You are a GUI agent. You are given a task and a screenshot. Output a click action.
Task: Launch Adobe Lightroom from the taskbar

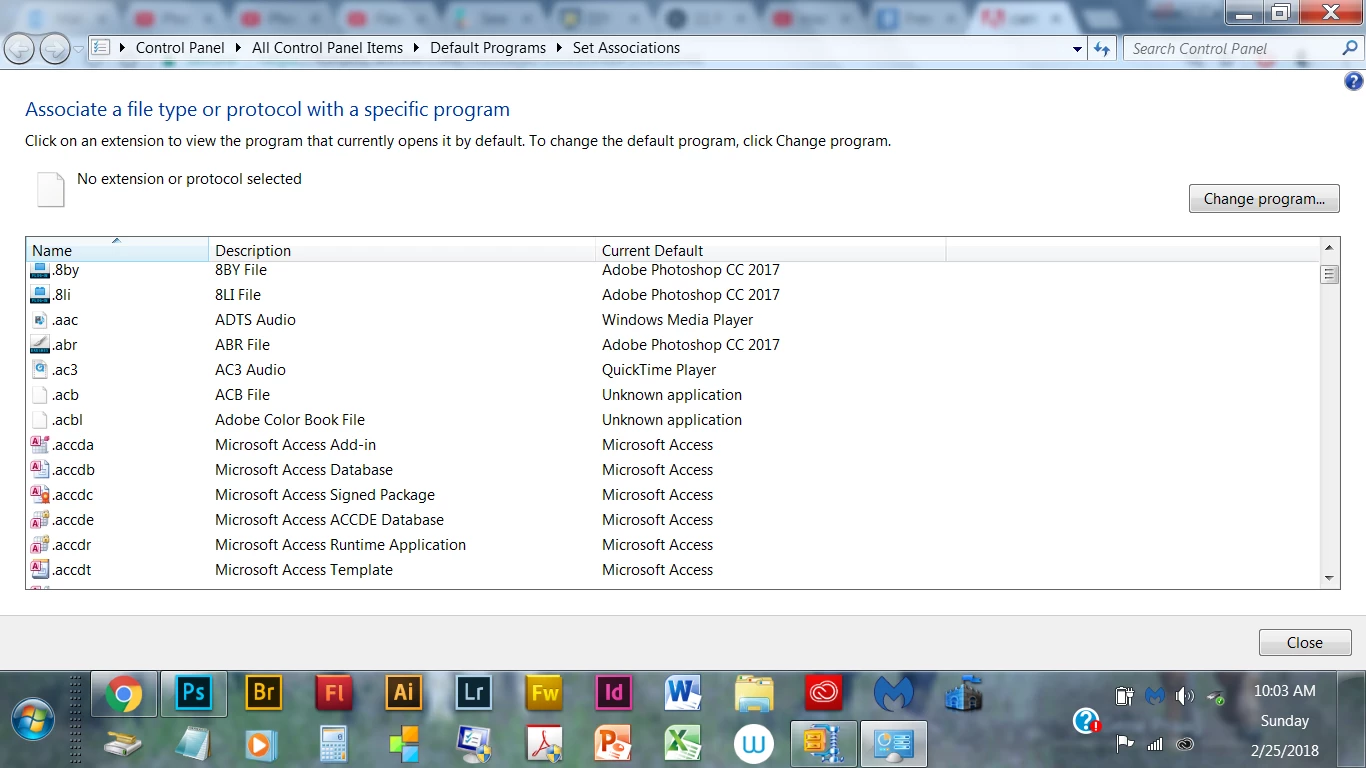[x=474, y=693]
